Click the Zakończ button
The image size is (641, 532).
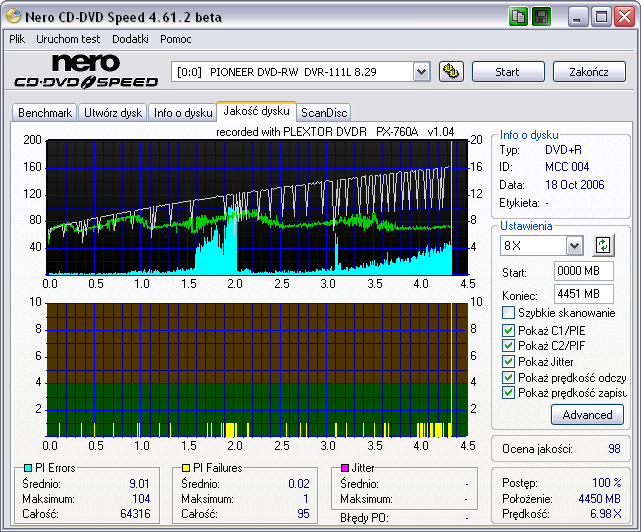tap(589, 72)
